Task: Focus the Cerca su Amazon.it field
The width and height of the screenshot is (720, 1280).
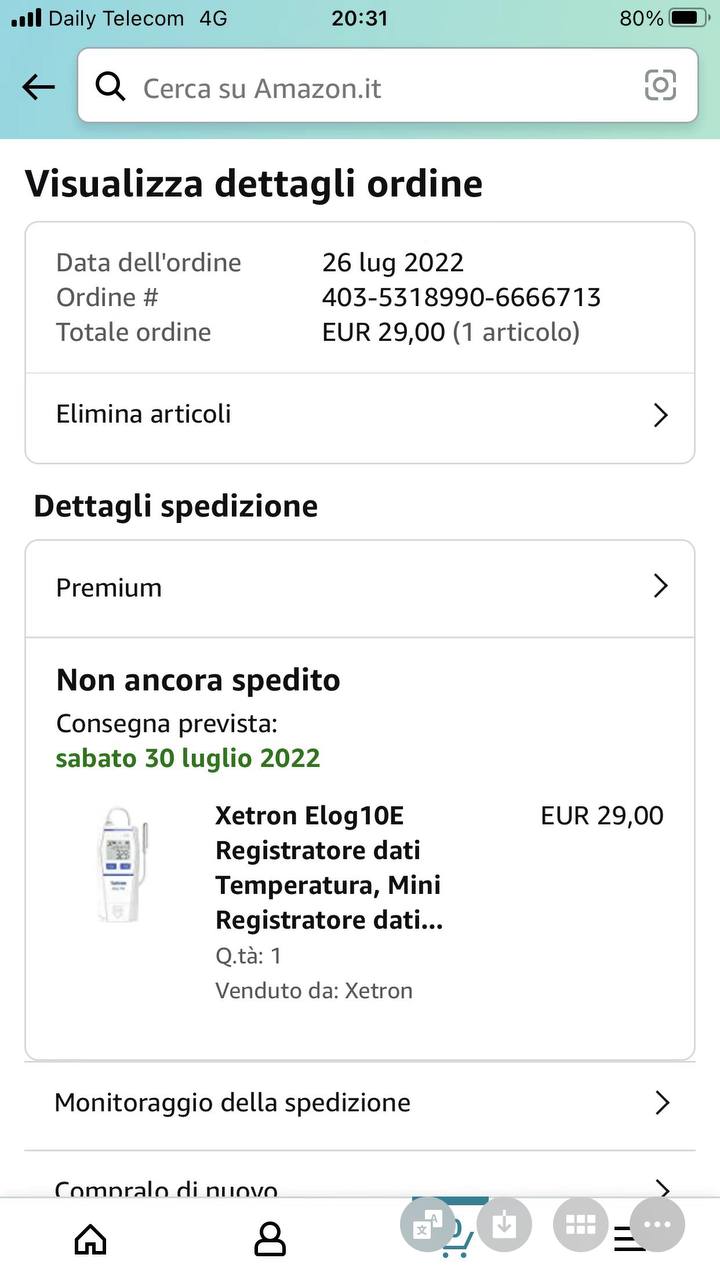Action: point(380,88)
